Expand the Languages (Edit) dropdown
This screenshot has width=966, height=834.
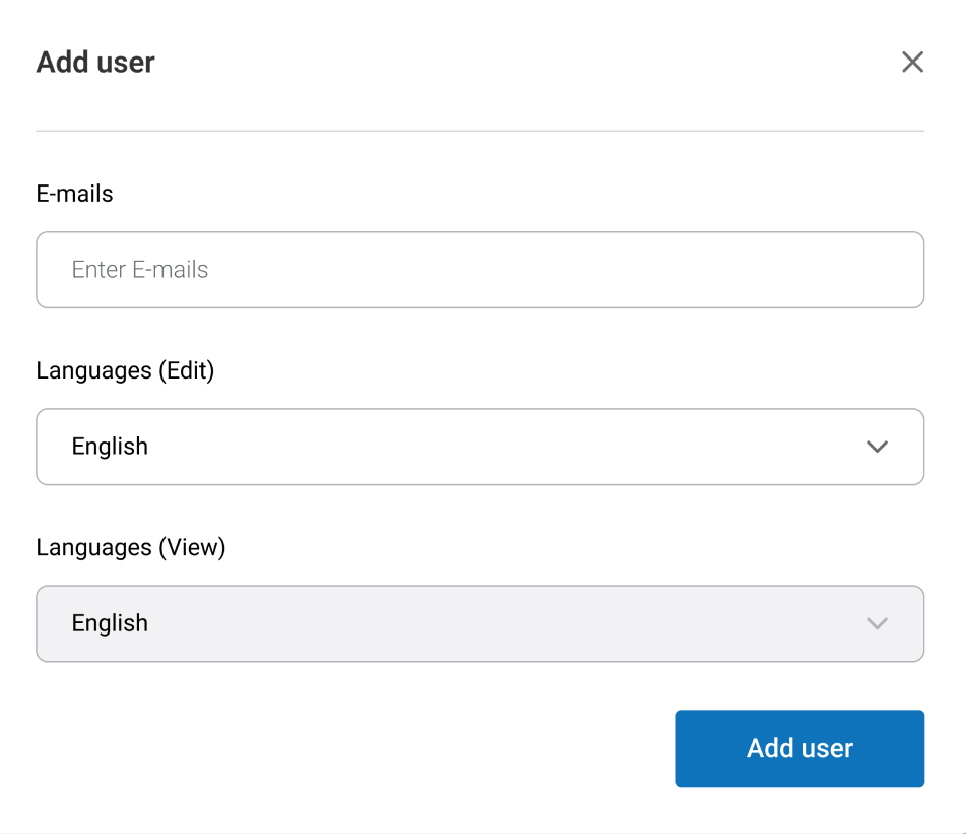tap(480, 447)
